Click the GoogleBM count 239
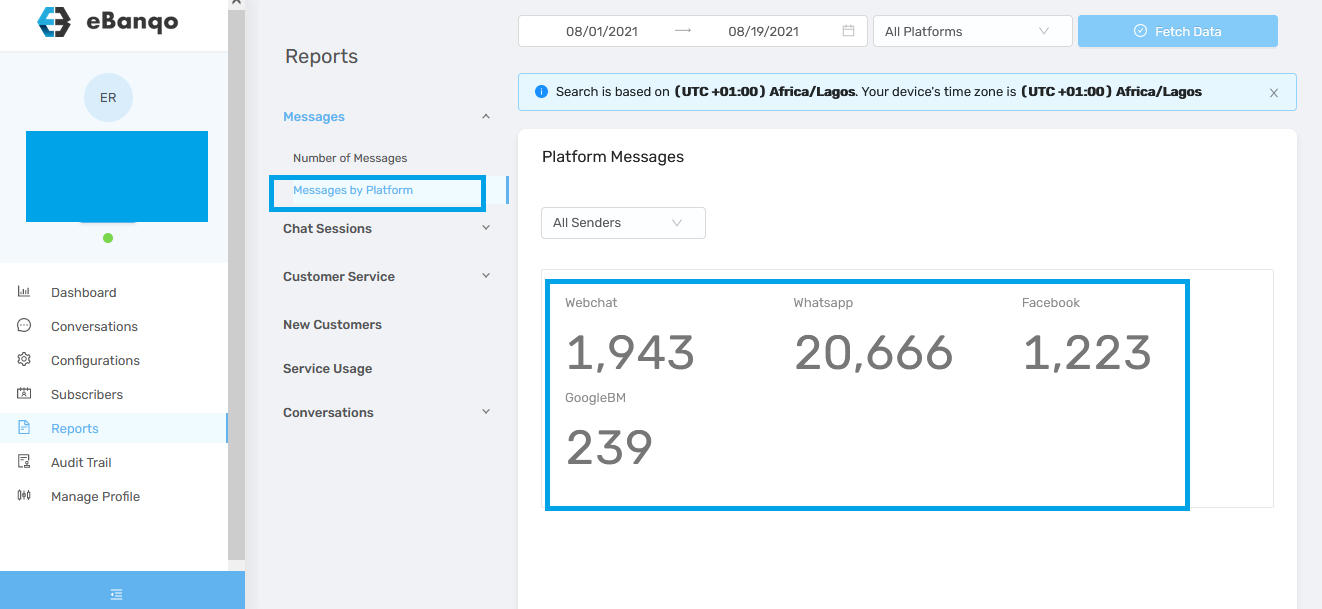 [x=609, y=448]
